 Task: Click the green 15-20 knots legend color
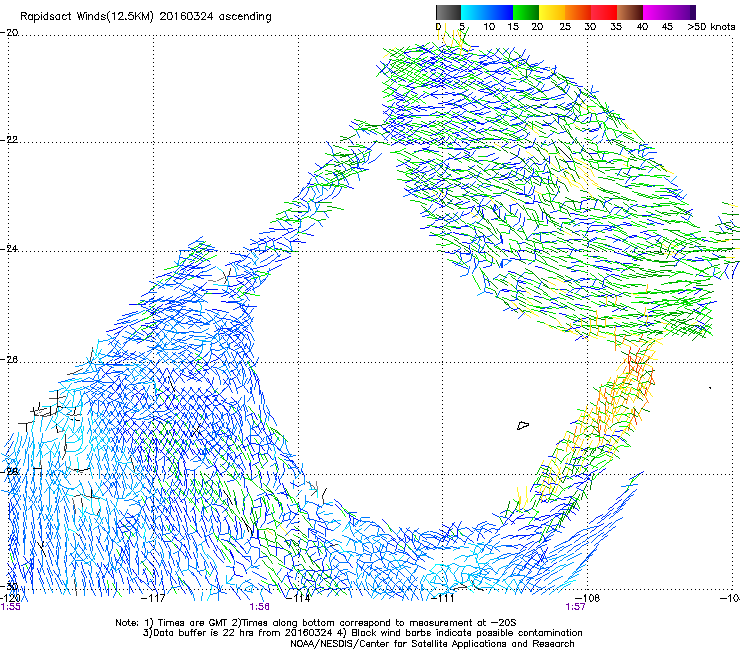pos(526,12)
